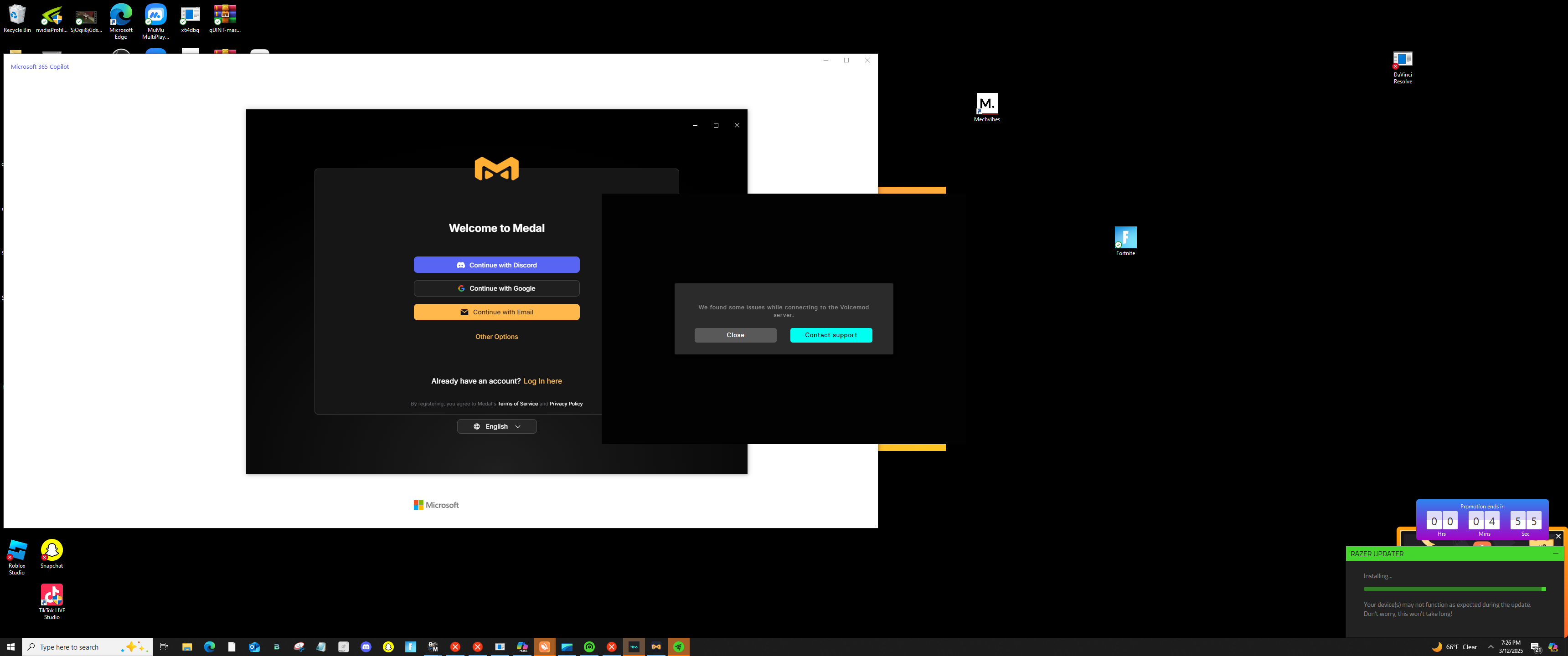Open the Windows Start menu
Screen dimensions: 1568x656
(x=10, y=647)
